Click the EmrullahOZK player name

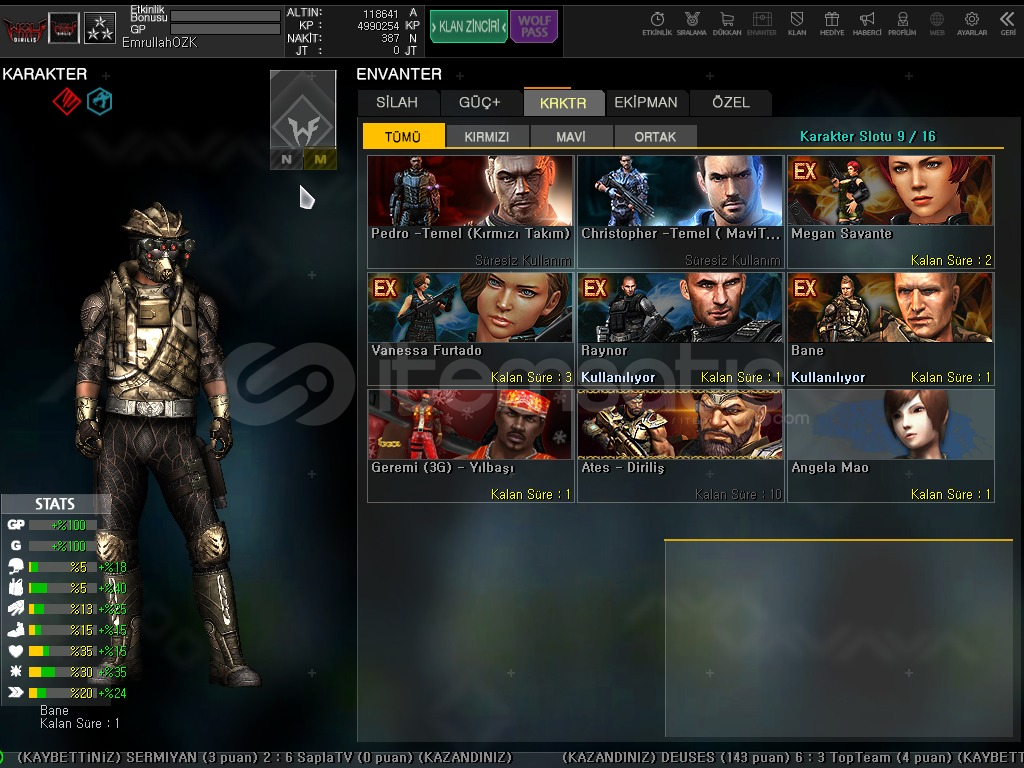point(159,42)
